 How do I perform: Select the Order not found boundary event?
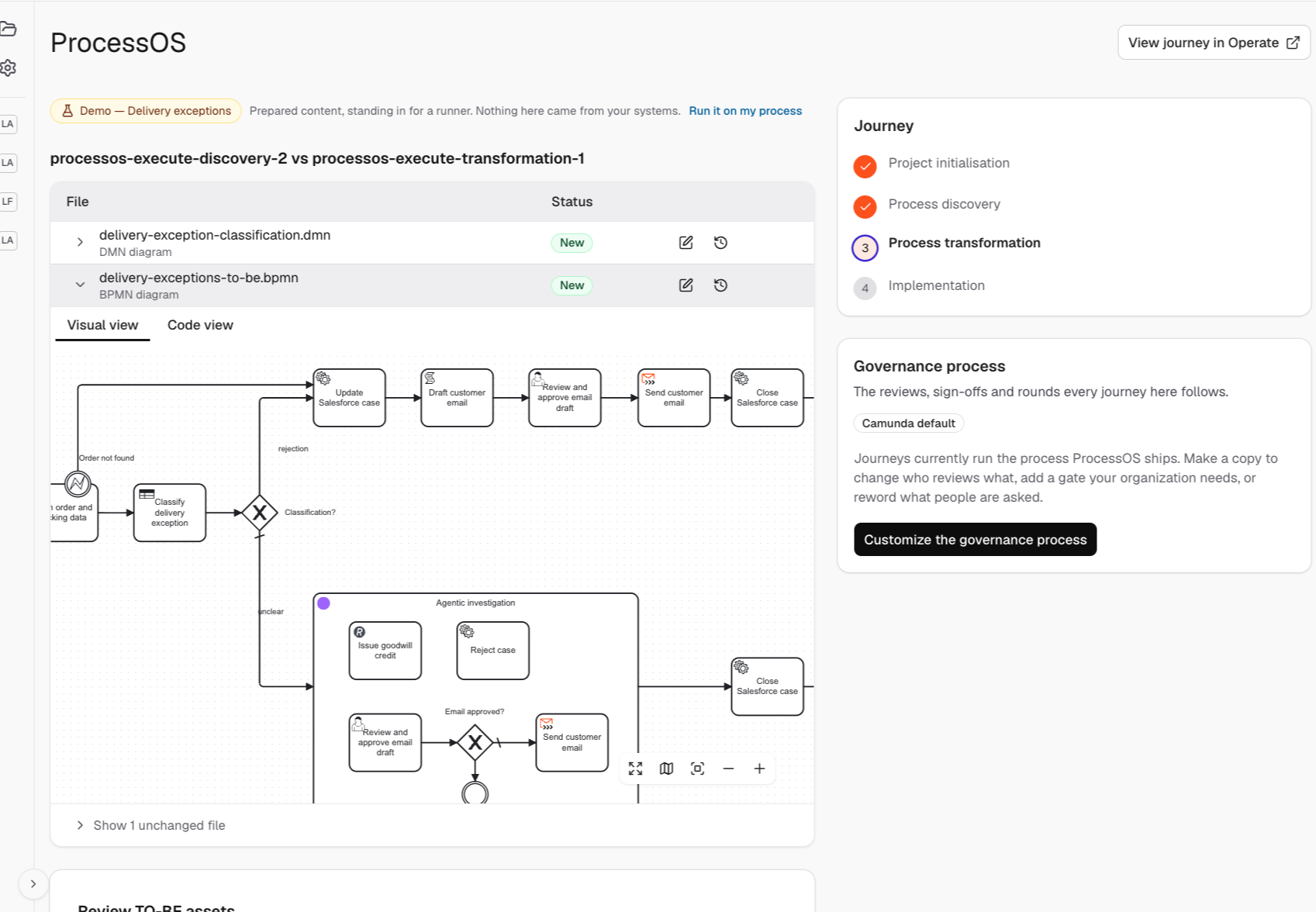[x=78, y=484]
